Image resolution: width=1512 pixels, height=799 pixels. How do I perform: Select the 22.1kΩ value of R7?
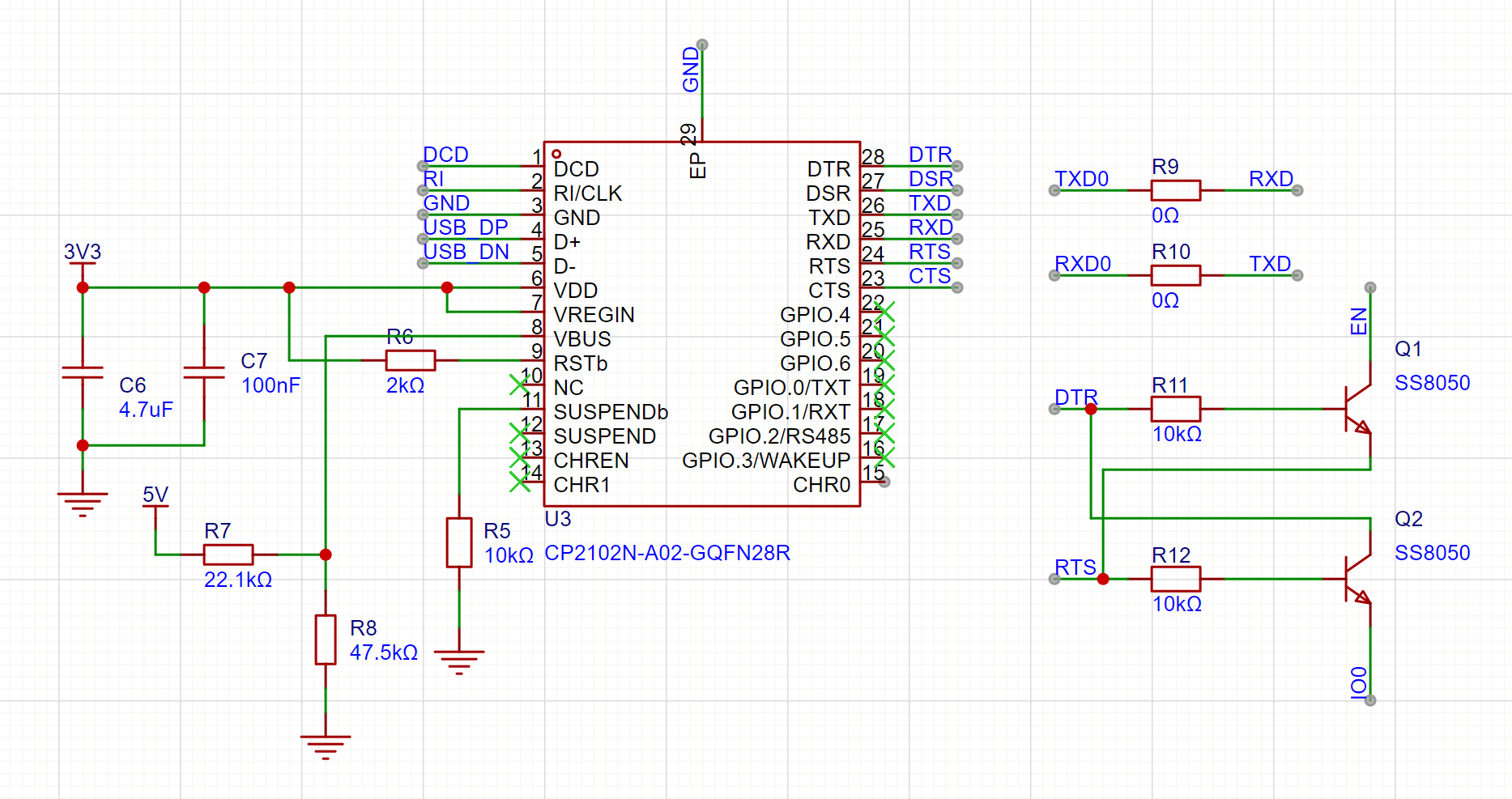(x=238, y=580)
